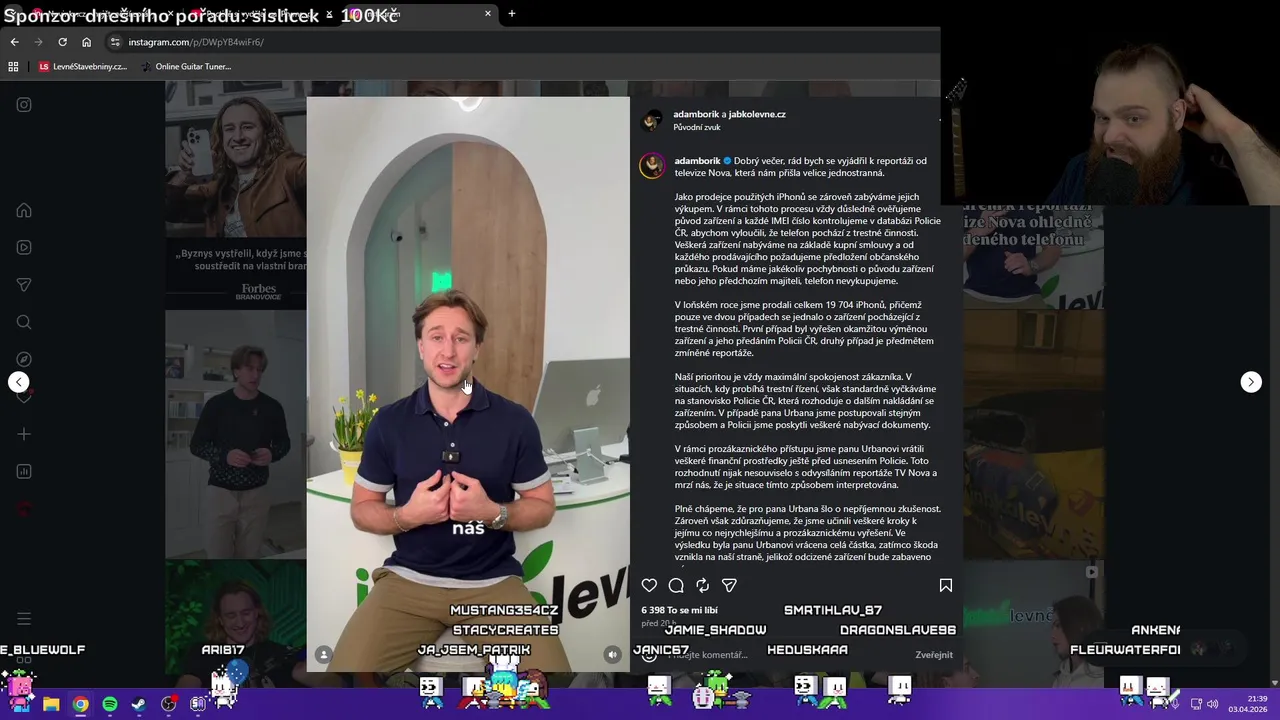Open Google Chrome in the taskbar
The image size is (1280, 720).
[80, 704]
